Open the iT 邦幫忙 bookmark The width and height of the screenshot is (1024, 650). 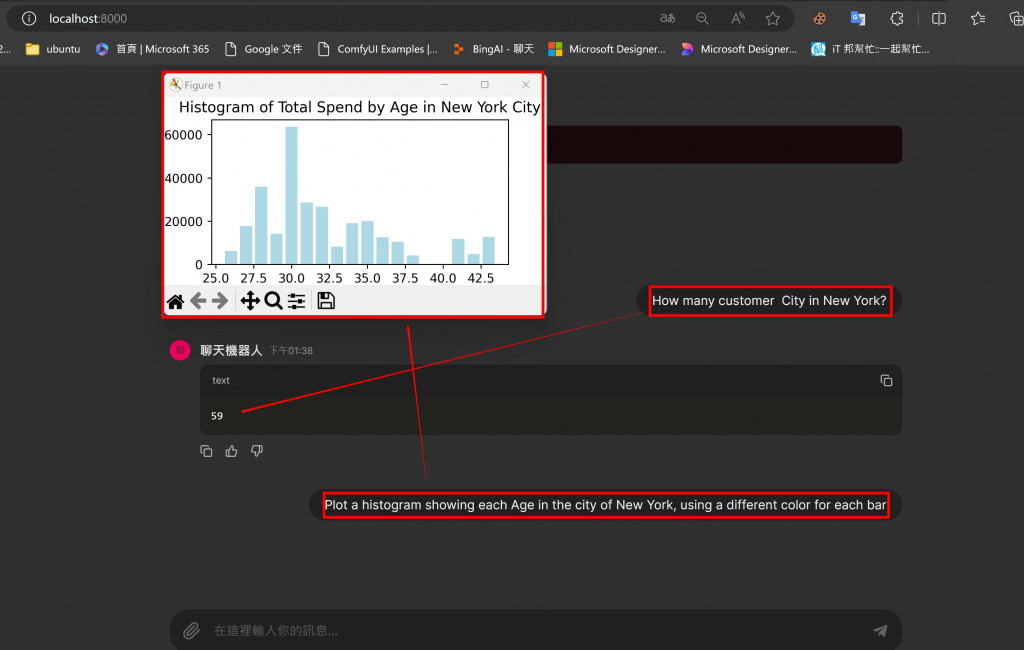pyautogui.click(x=870, y=49)
